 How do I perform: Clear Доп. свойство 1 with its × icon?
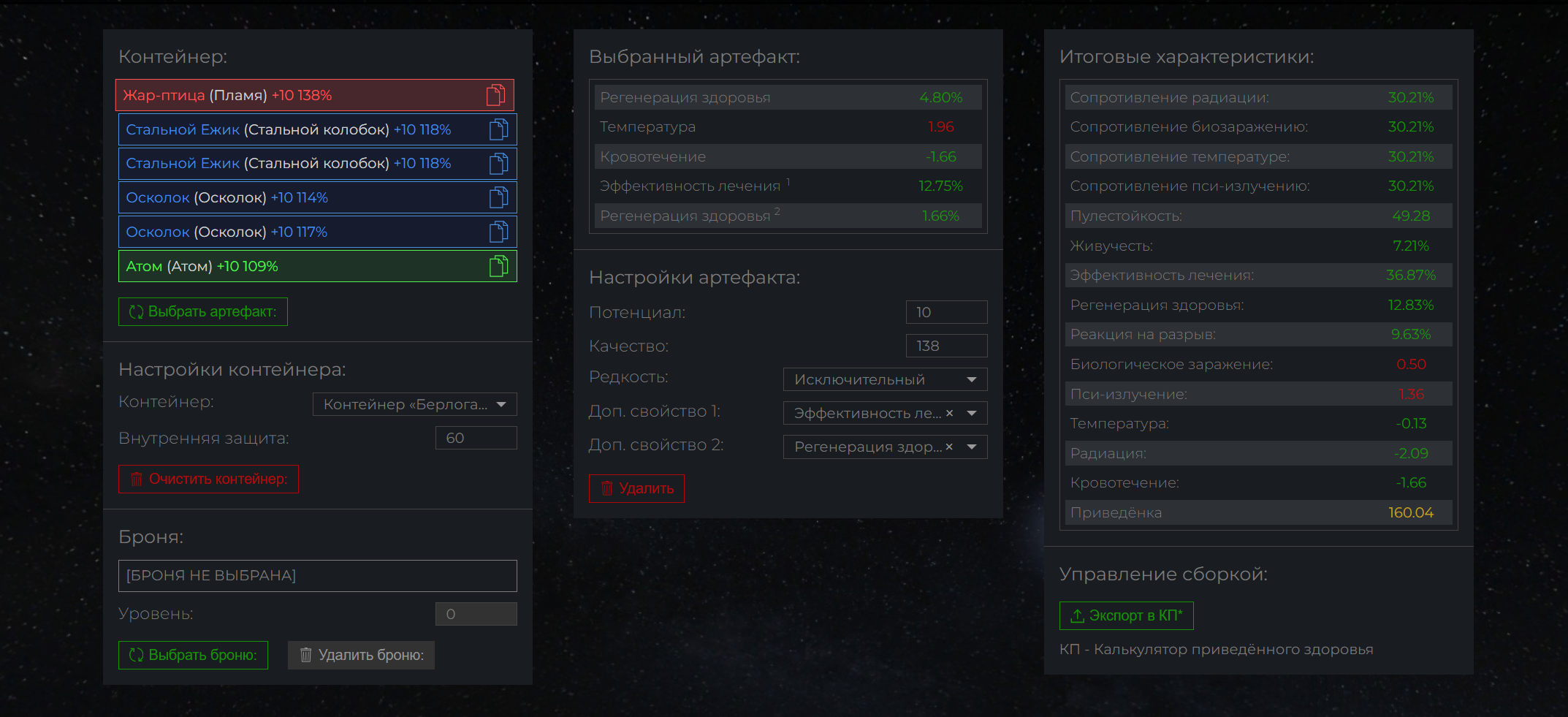(x=949, y=413)
